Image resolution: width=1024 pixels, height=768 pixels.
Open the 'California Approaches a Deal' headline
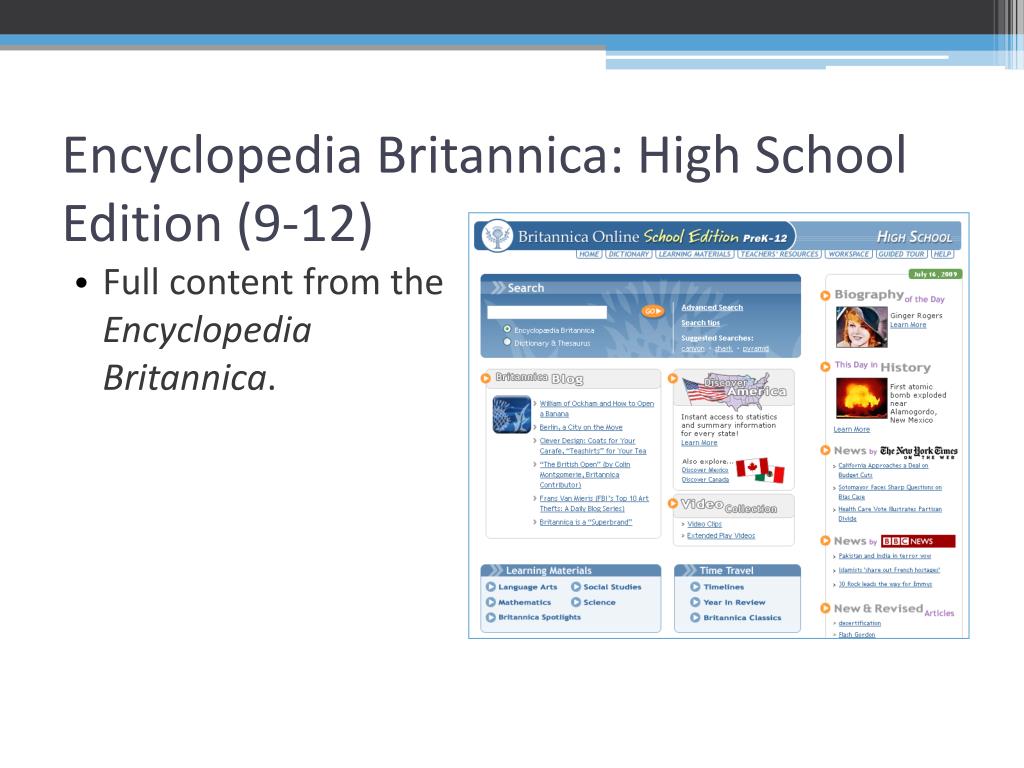883,470
